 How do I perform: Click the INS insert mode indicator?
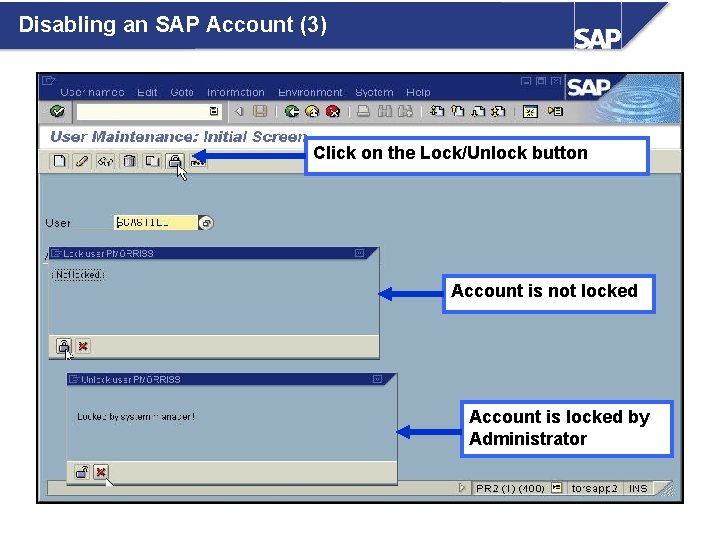638,488
